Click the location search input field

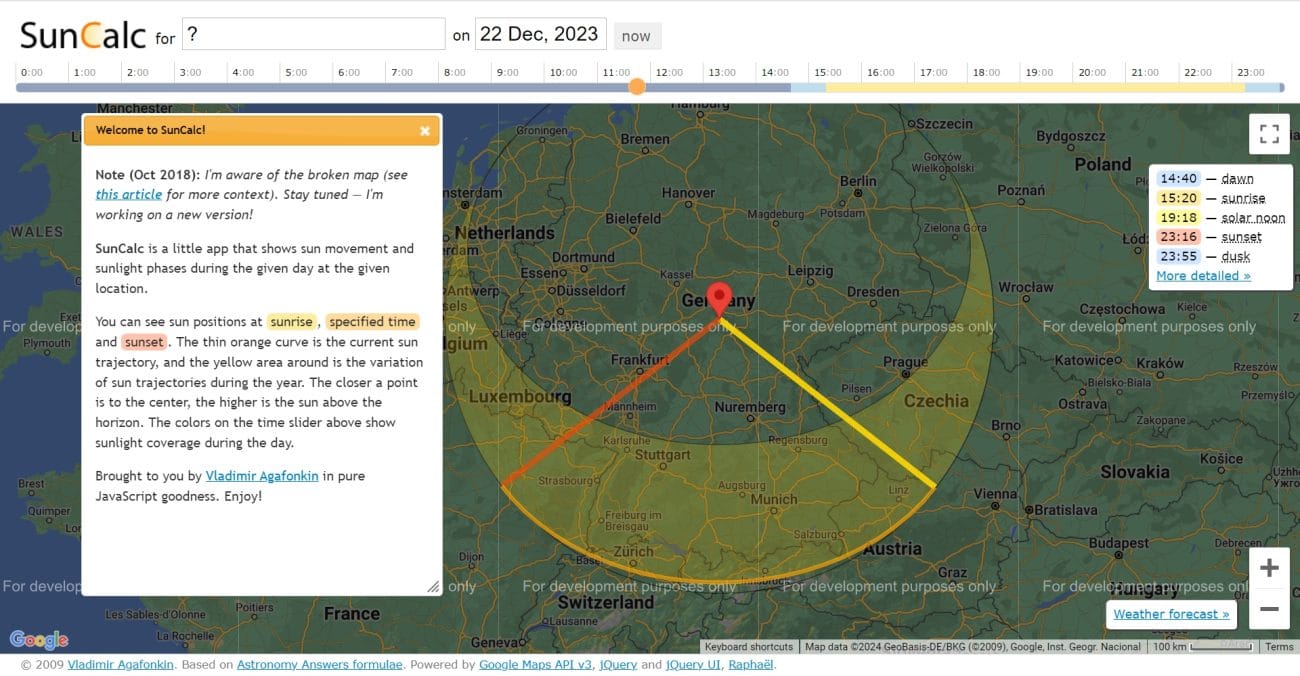[x=312, y=34]
